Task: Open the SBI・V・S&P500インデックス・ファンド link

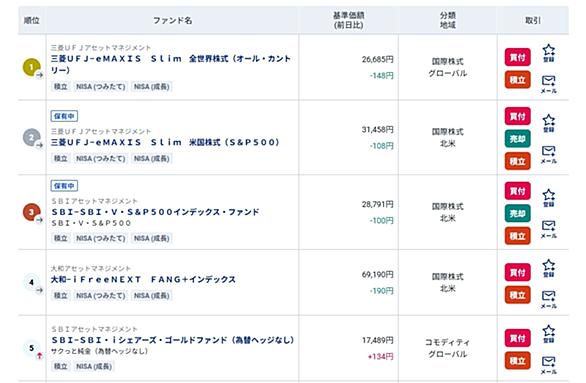Action: click(x=155, y=212)
